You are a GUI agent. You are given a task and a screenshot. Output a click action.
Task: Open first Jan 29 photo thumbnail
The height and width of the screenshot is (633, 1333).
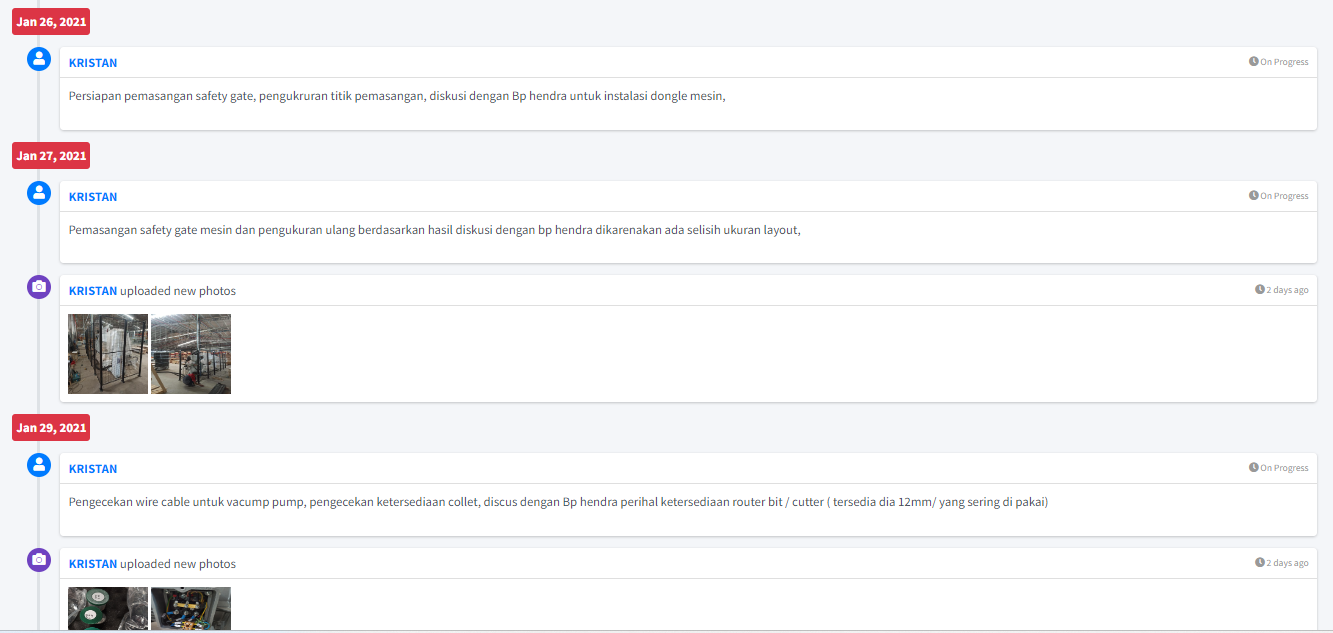pos(108,609)
